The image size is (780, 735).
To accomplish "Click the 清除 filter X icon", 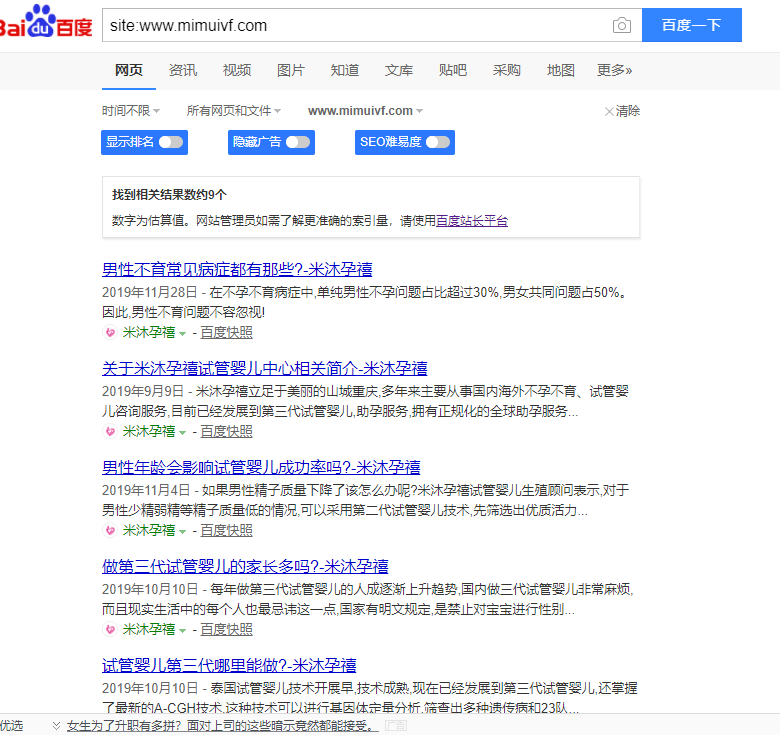I will 609,111.
